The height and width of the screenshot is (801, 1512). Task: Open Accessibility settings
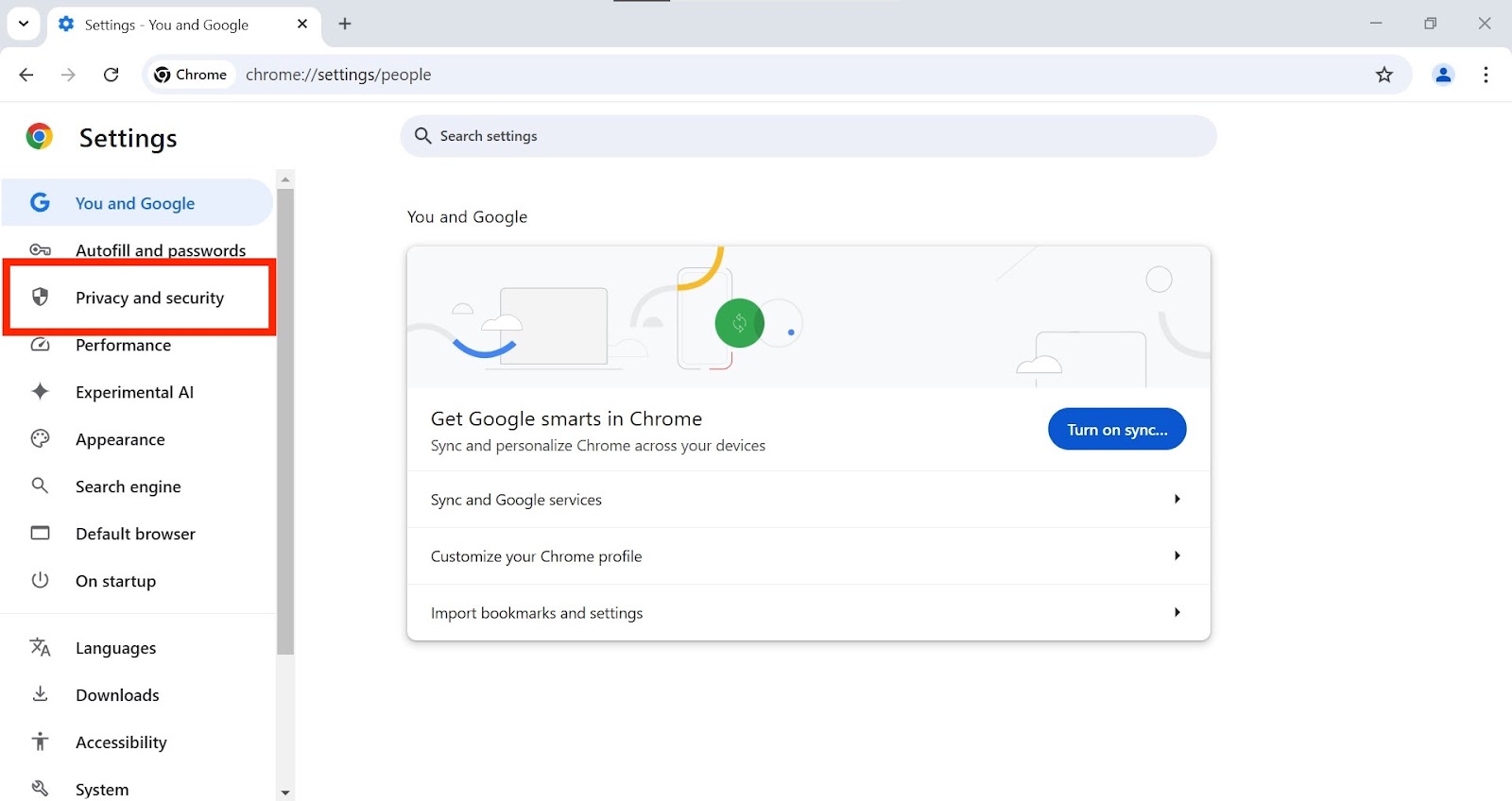tap(137, 742)
